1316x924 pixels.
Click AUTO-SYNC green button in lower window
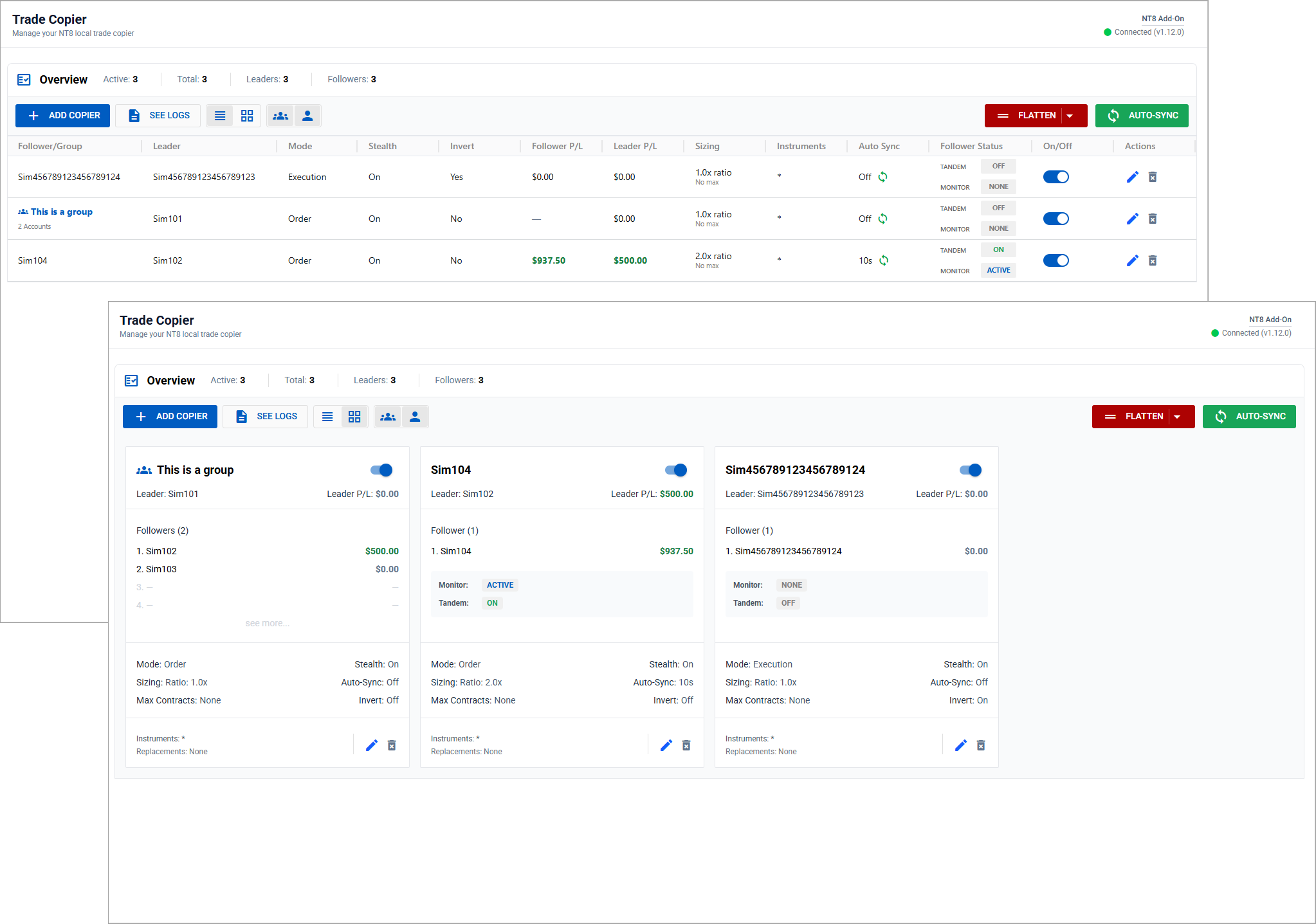pyautogui.click(x=1248, y=417)
